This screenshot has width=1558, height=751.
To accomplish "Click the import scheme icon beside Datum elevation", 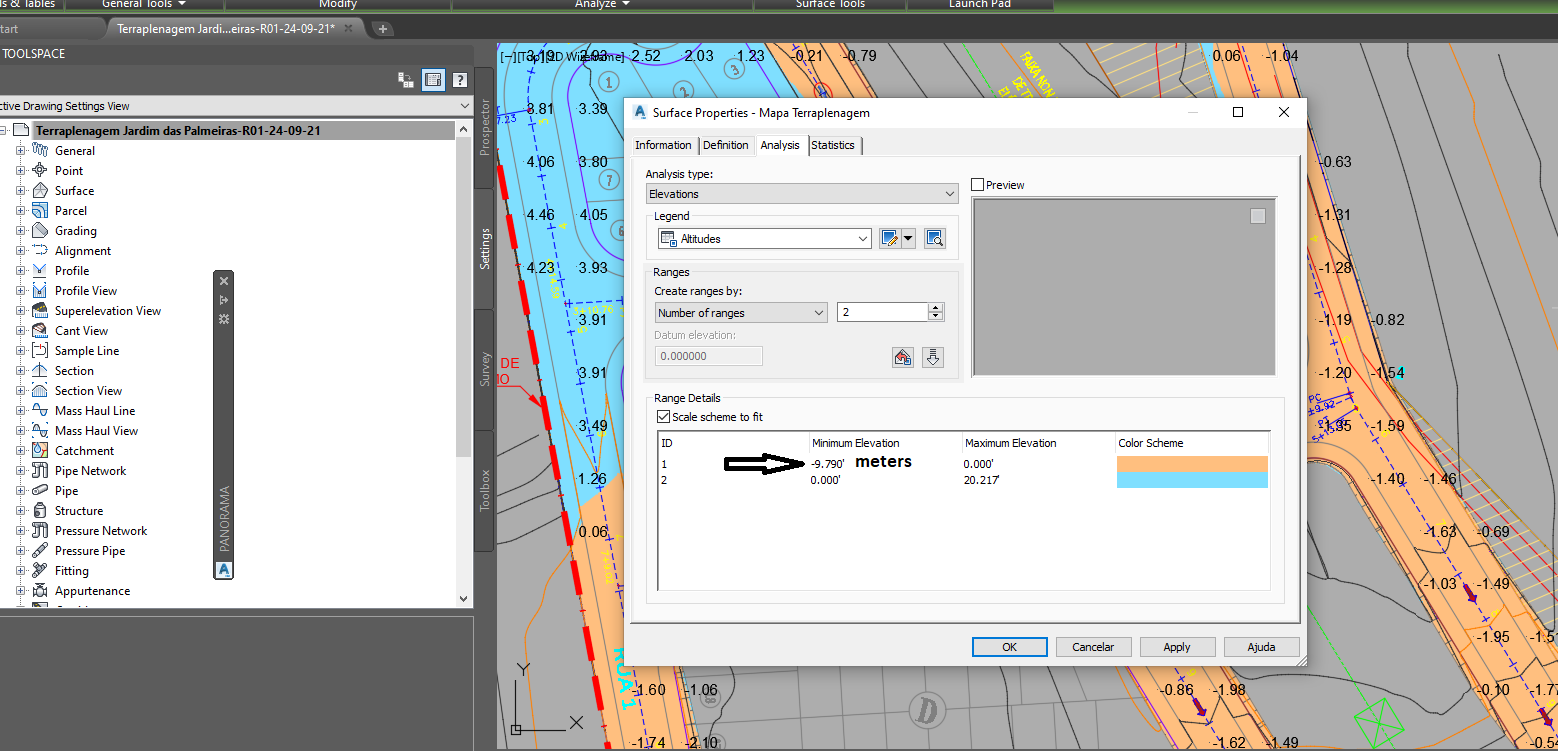I will (x=902, y=357).
